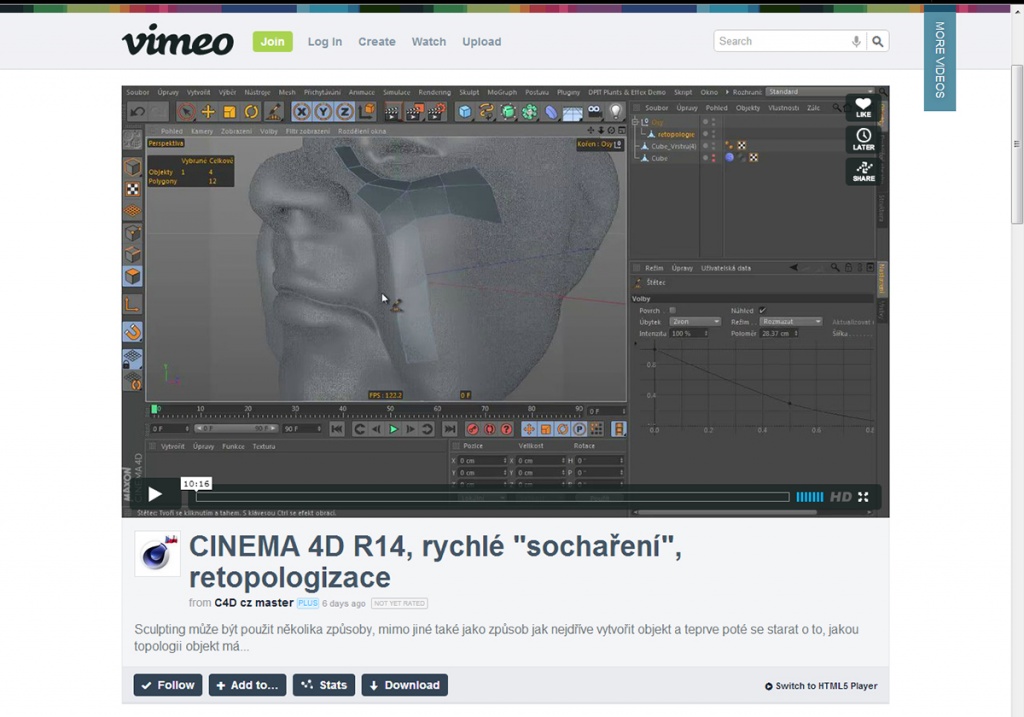Viewport: 1024px width, 717px height.
Task: Click the light bulb icon in toolbar
Action: tap(615, 112)
